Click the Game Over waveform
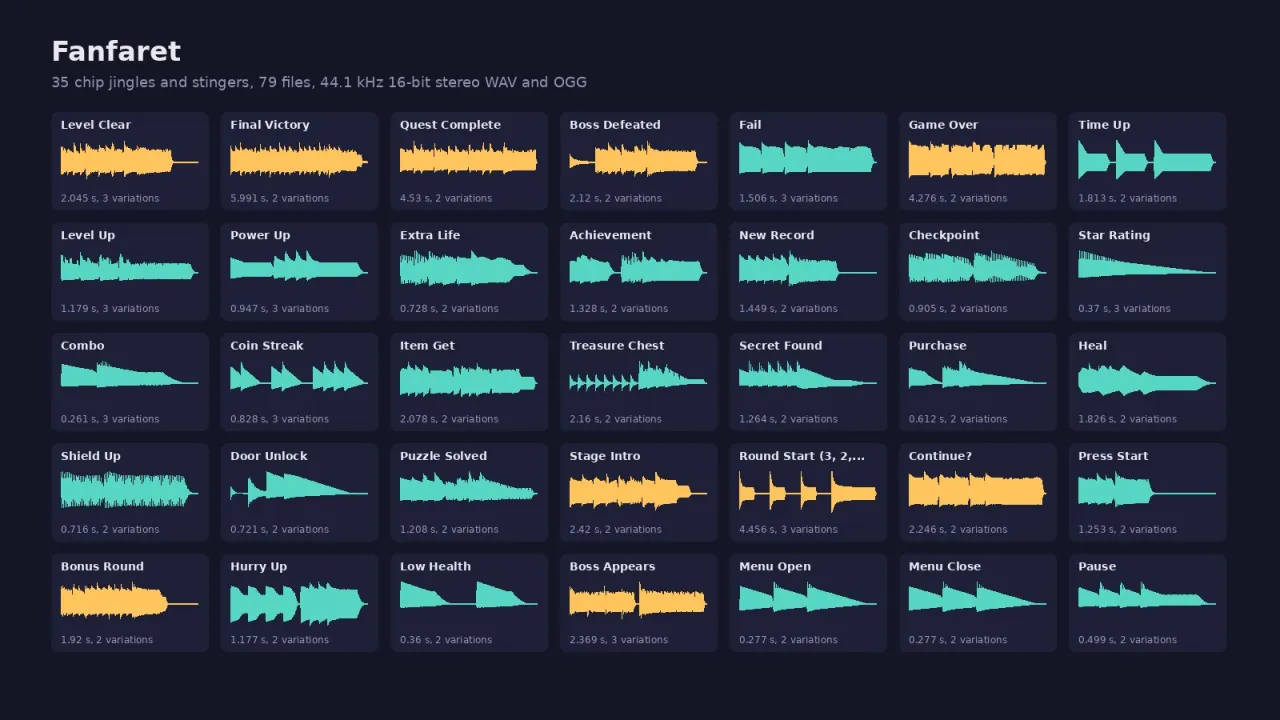This screenshot has width=1280, height=720. (977, 161)
